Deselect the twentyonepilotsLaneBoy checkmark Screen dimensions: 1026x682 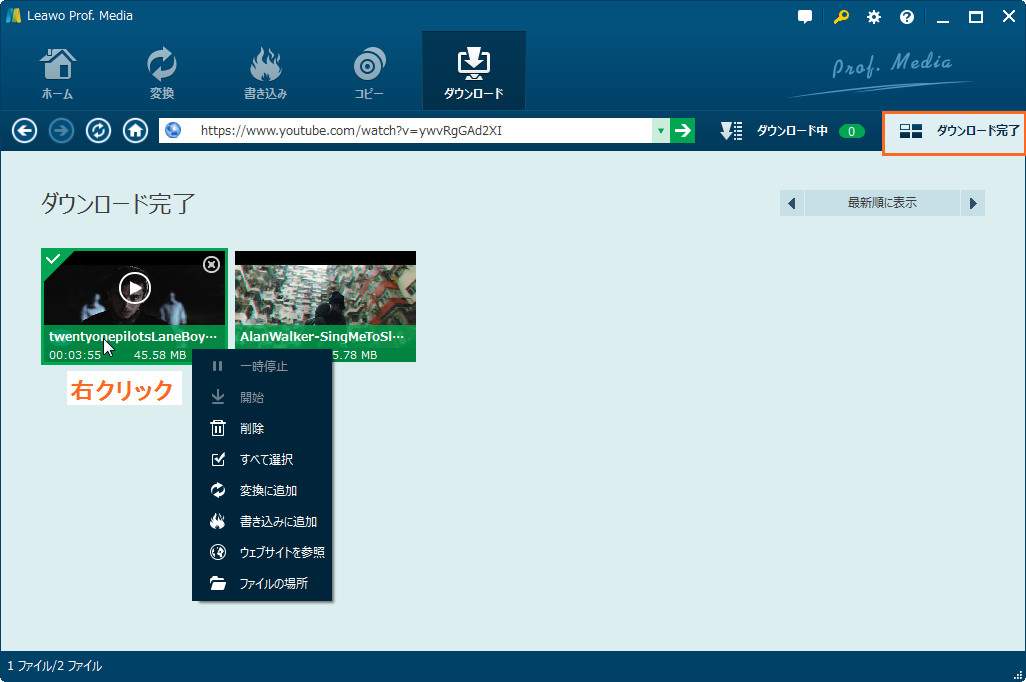click(53, 259)
